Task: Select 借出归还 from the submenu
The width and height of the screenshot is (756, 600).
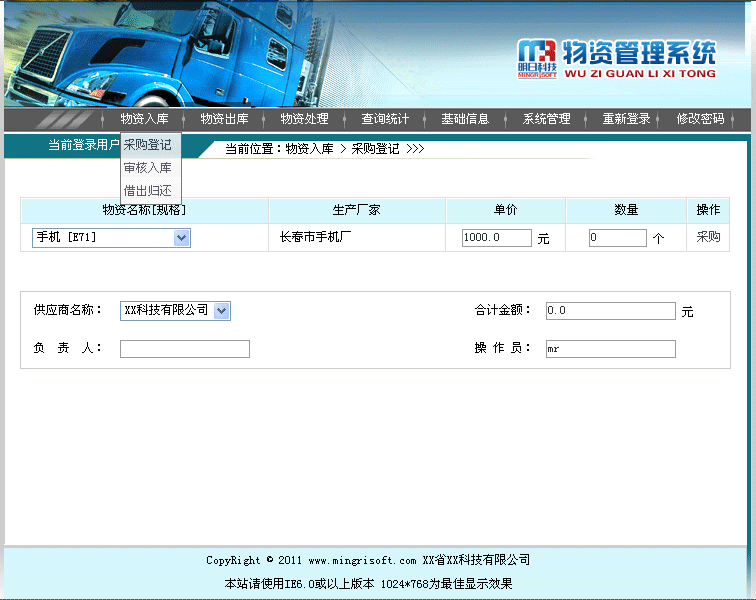Action: tap(150, 191)
